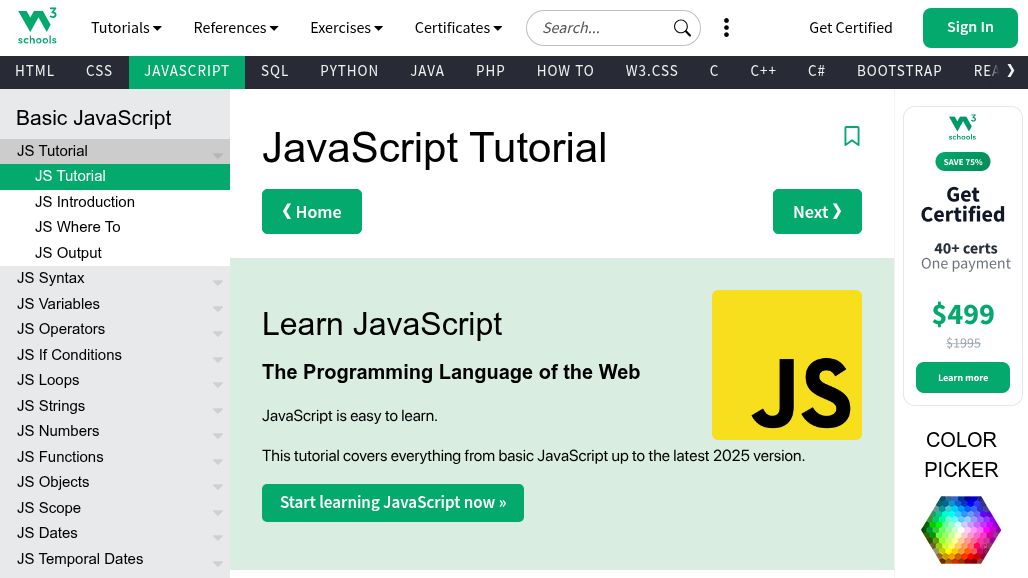Screen dimensions: 1028x578
Task: Click the yellow JS logo image
Action: point(786,365)
